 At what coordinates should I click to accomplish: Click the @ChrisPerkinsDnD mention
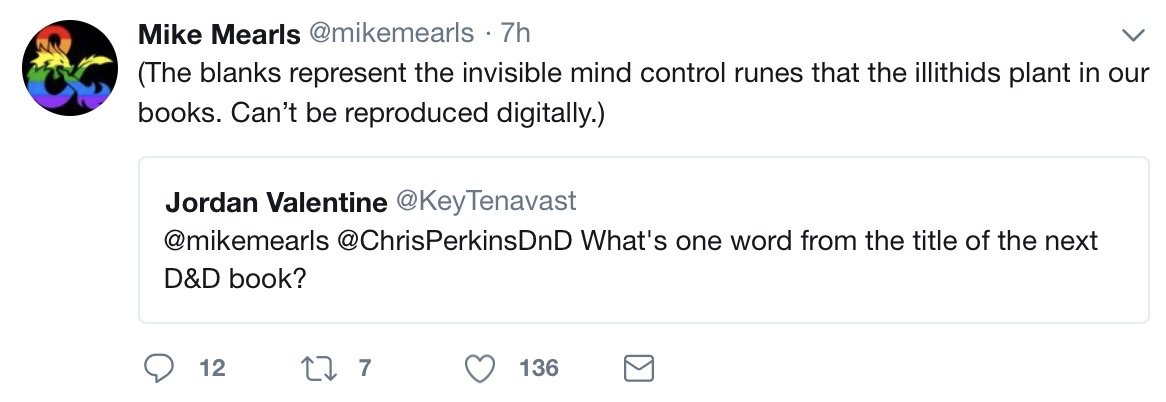pos(454,241)
